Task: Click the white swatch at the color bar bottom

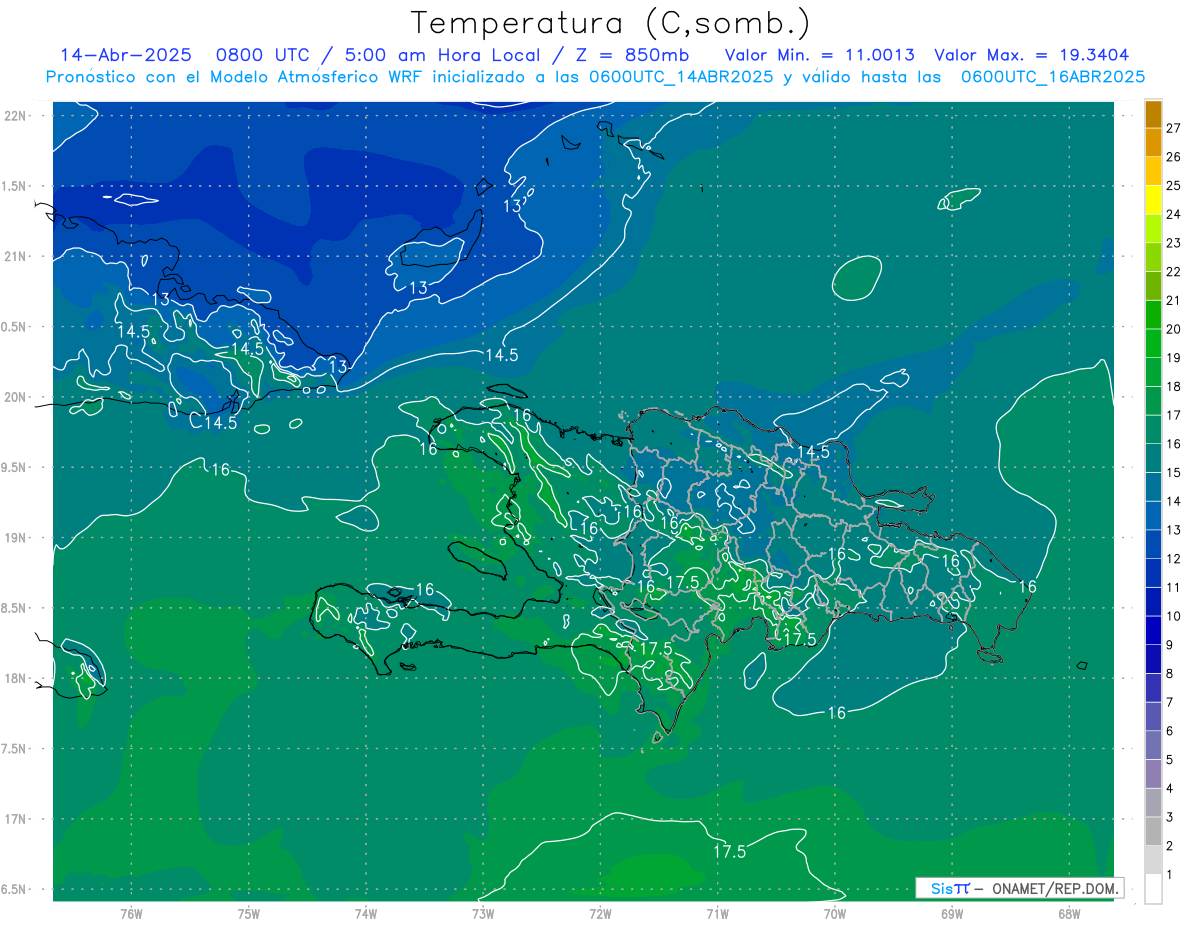Action: pyautogui.click(x=1153, y=888)
